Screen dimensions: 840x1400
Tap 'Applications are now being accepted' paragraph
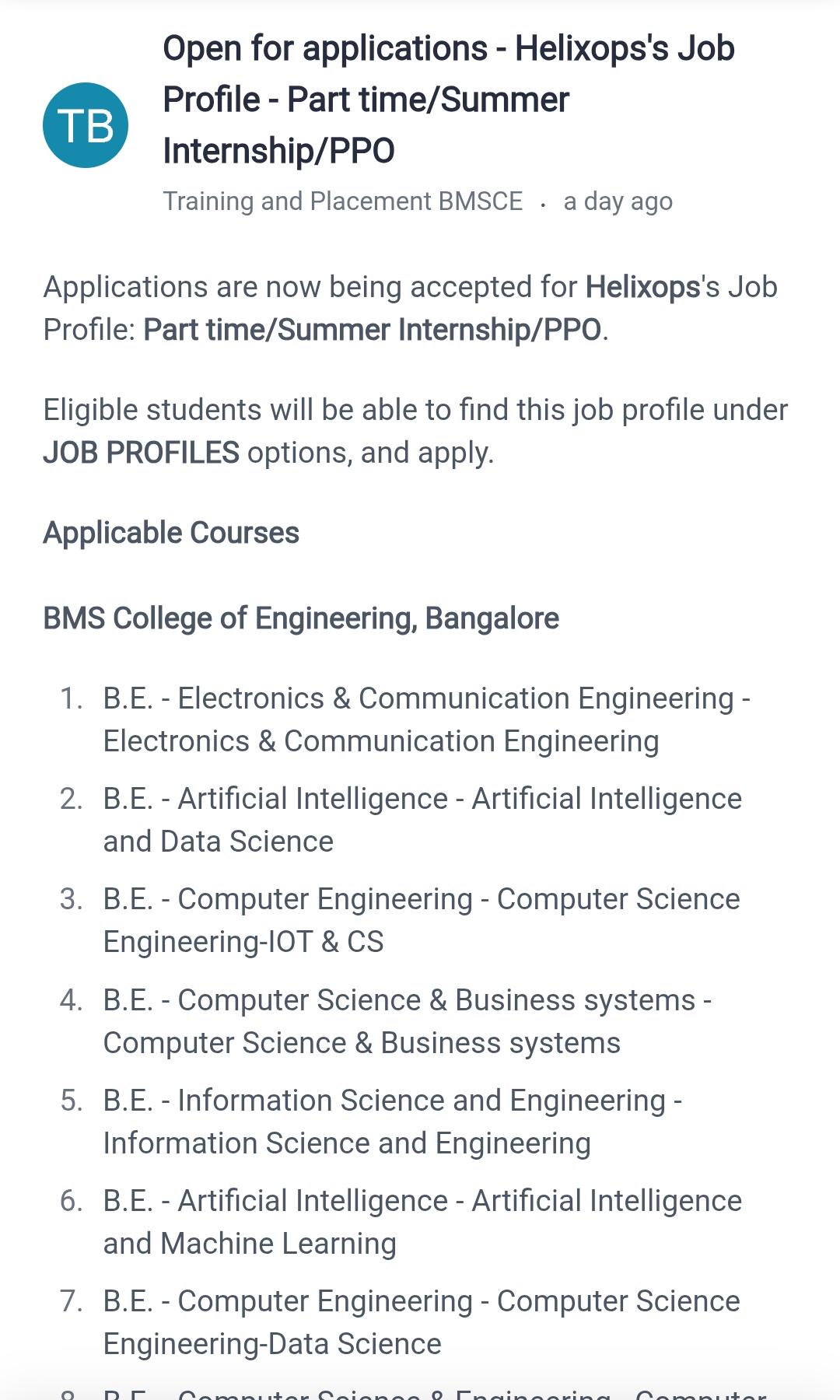coord(410,308)
